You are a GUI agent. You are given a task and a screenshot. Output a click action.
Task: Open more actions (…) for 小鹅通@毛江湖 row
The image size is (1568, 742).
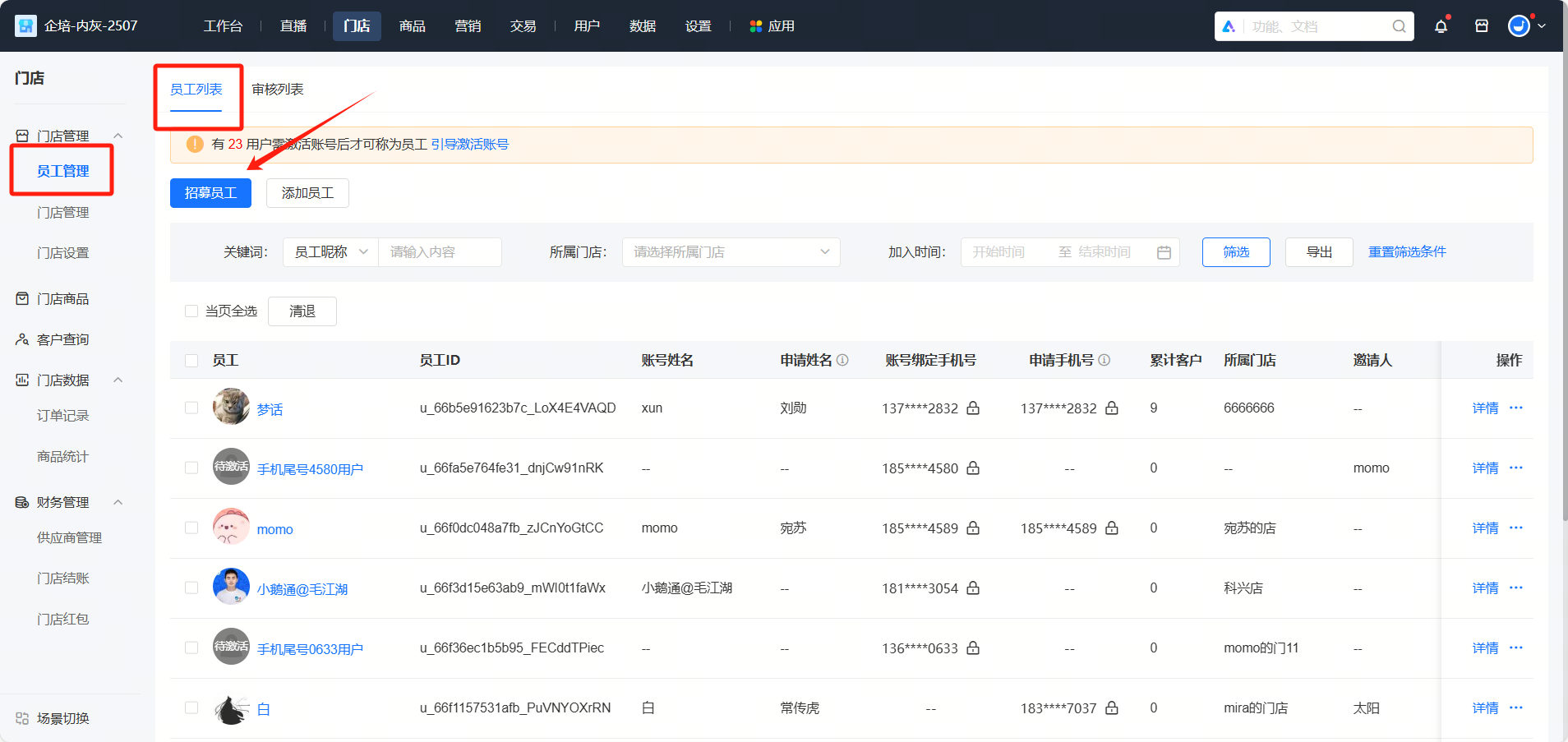click(1516, 588)
